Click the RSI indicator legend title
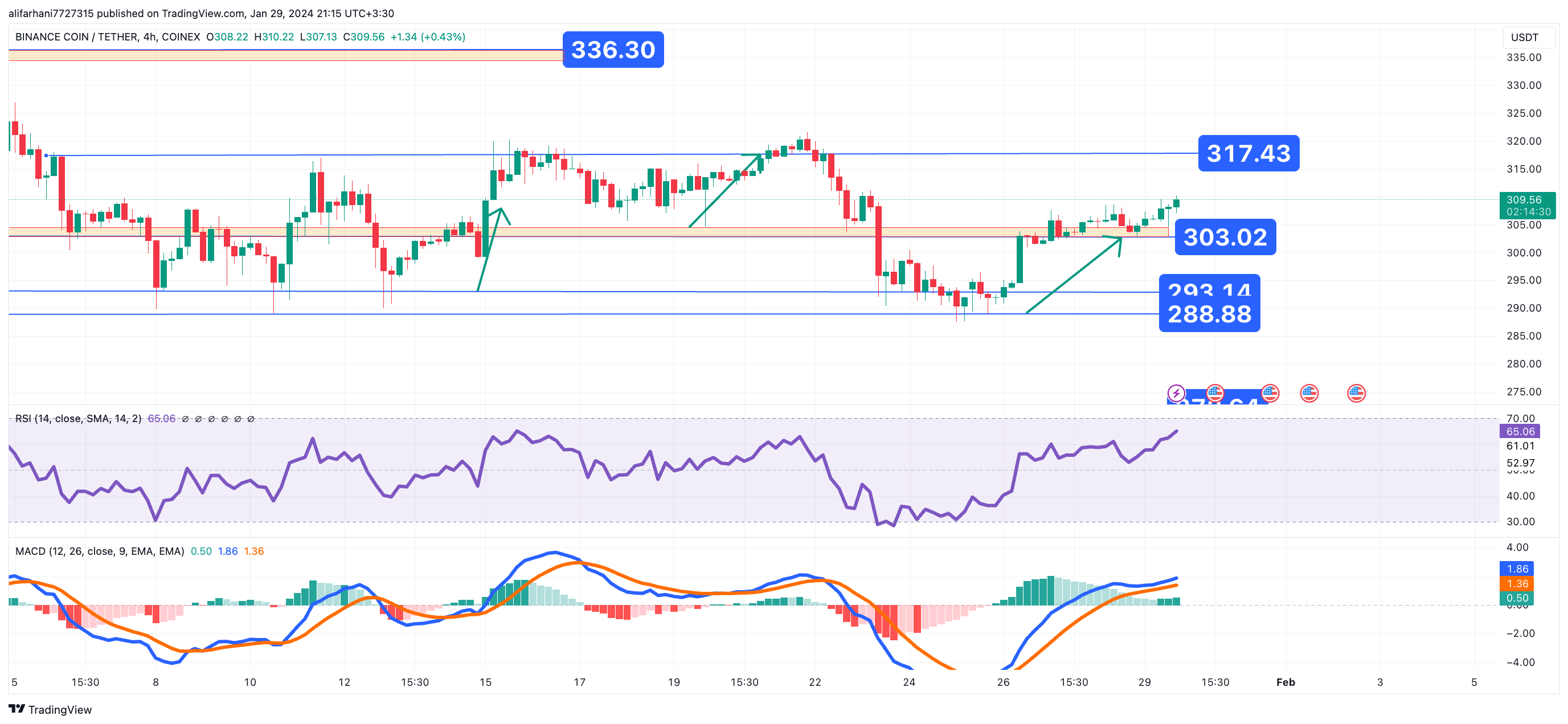This screenshot has height=724, width=1568. click(78, 418)
